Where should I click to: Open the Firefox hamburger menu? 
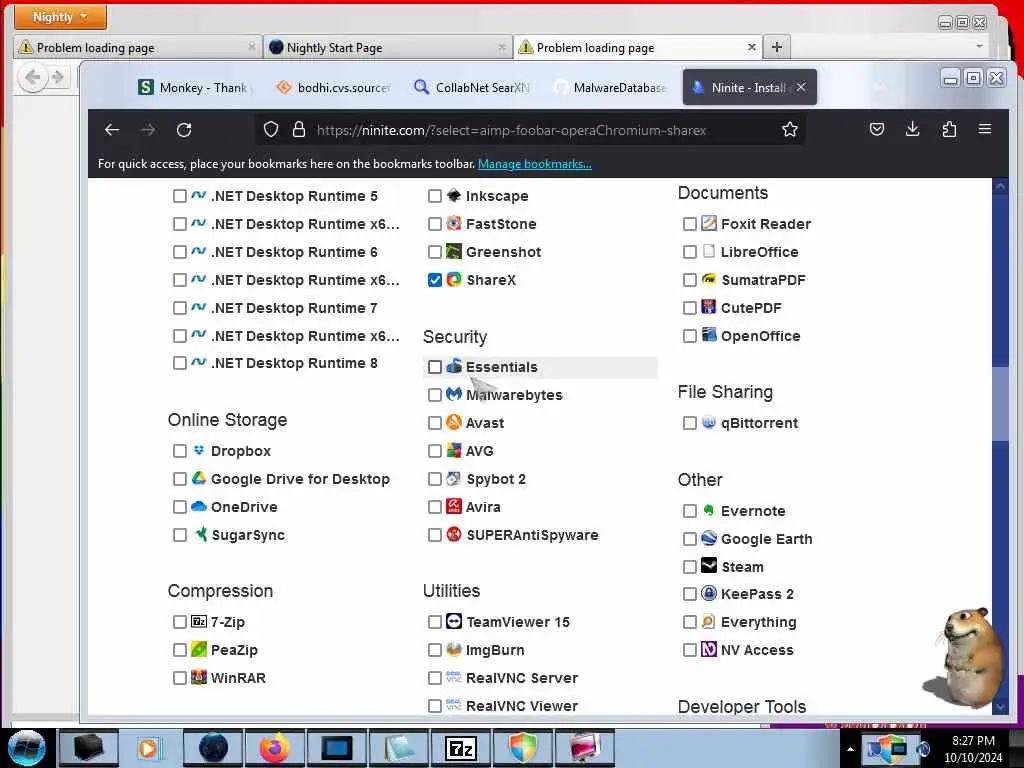985,129
